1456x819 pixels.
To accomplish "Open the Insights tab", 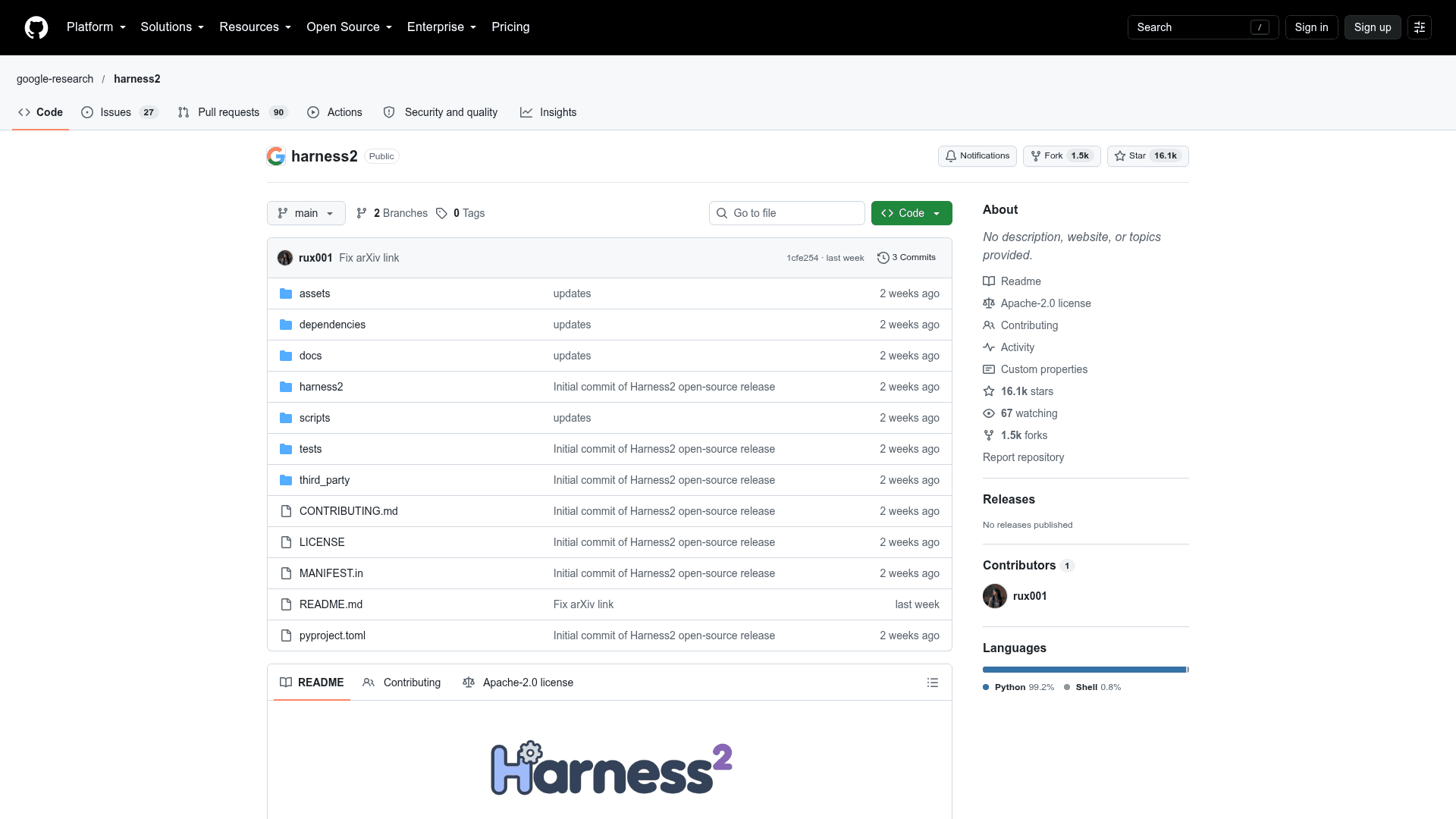I will [x=548, y=112].
